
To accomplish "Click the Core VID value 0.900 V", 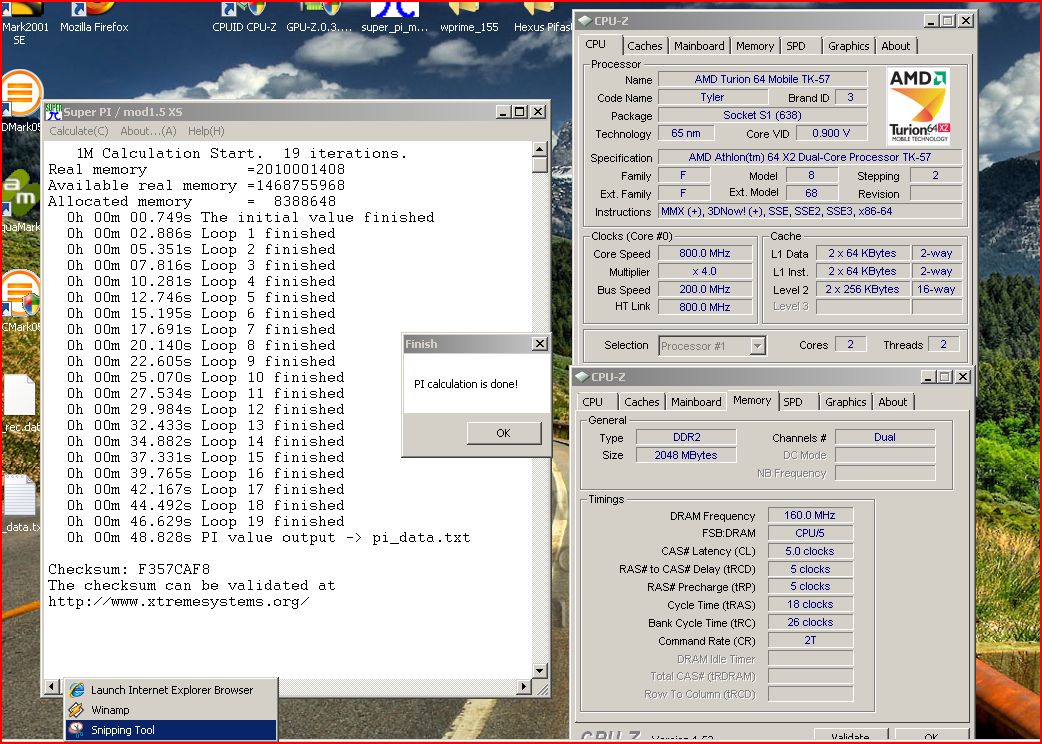I will [831, 133].
